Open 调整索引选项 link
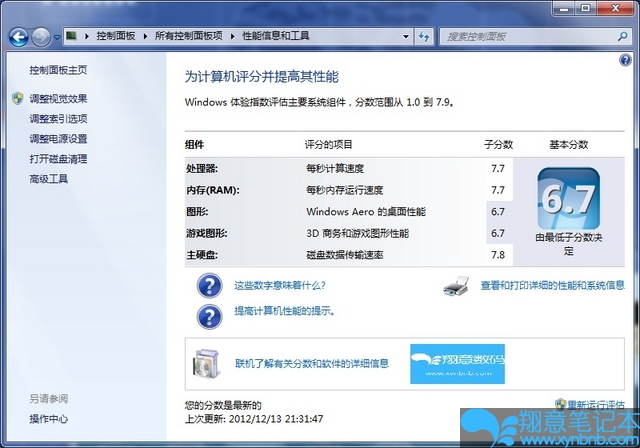The image size is (640, 448). click(x=58, y=119)
